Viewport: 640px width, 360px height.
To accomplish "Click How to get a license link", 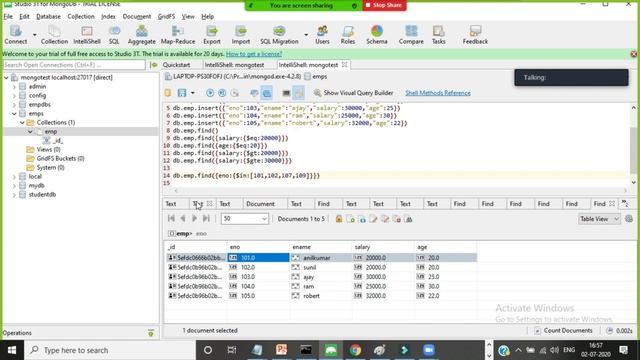I will click(x=254, y=54).
